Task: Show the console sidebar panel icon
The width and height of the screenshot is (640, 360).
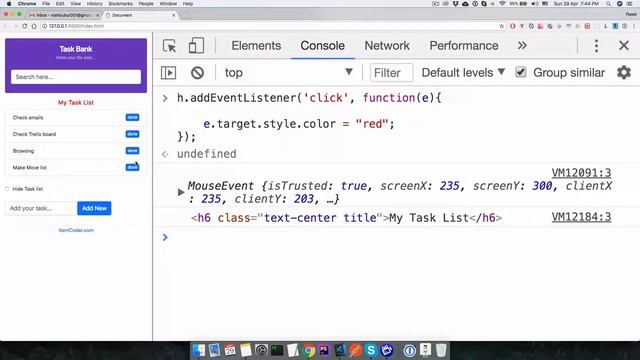Action: pyautogui.click(x=168, y=73)
